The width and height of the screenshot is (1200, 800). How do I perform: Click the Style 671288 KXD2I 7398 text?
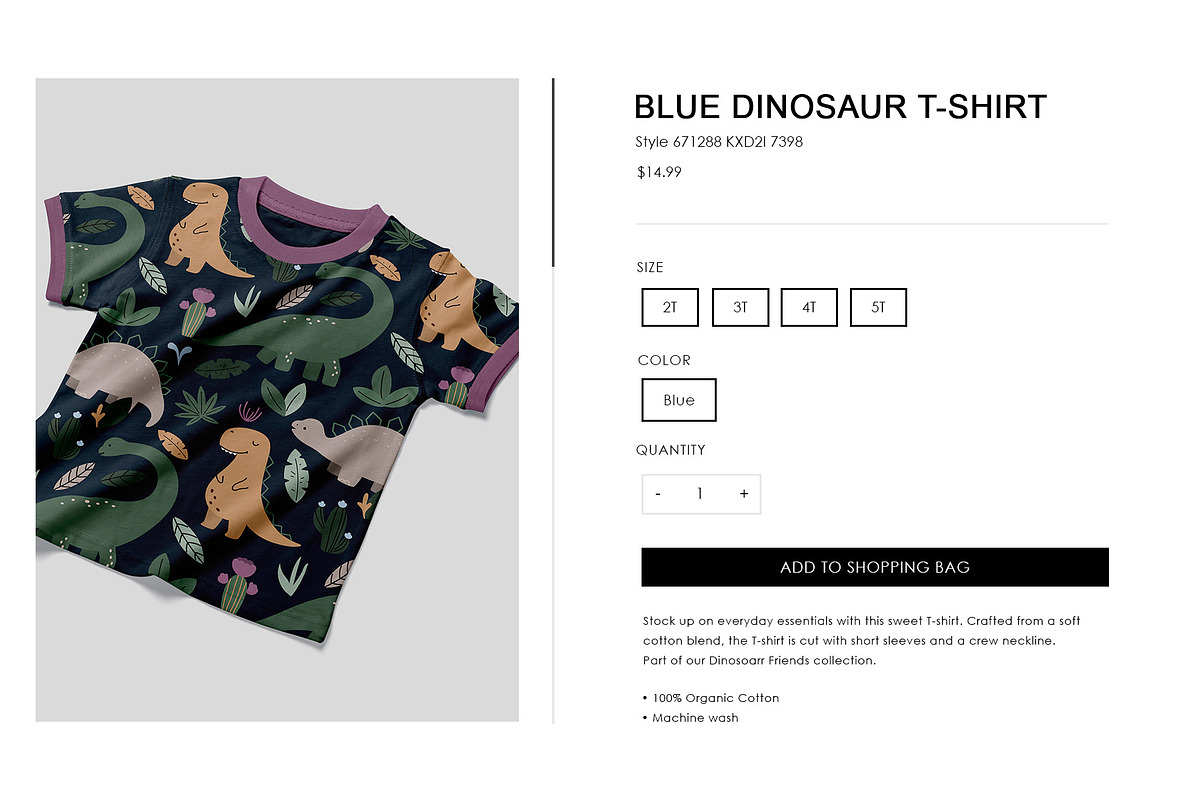click(719, 142)
